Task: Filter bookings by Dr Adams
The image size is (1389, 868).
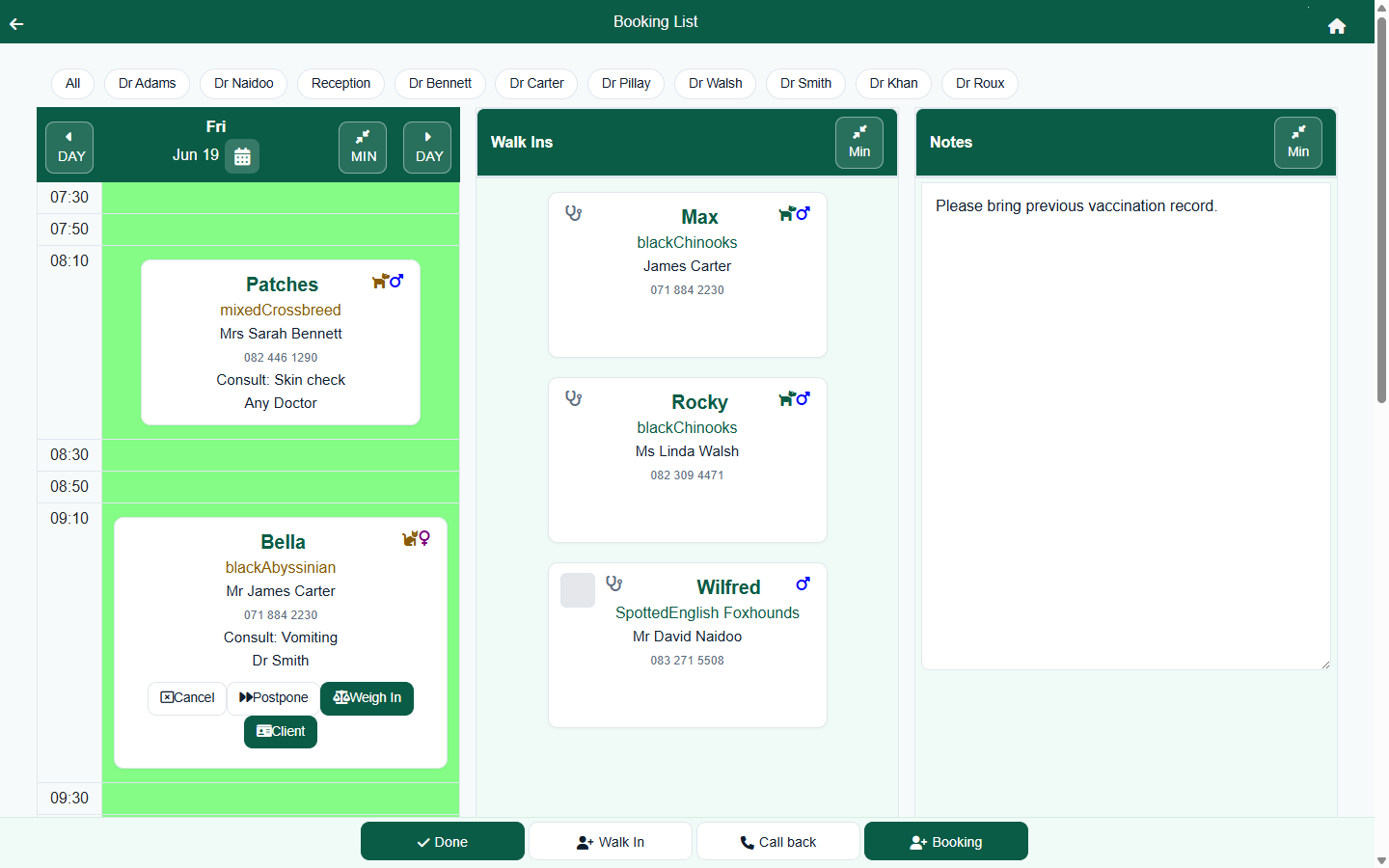Action: click(148, 84)
